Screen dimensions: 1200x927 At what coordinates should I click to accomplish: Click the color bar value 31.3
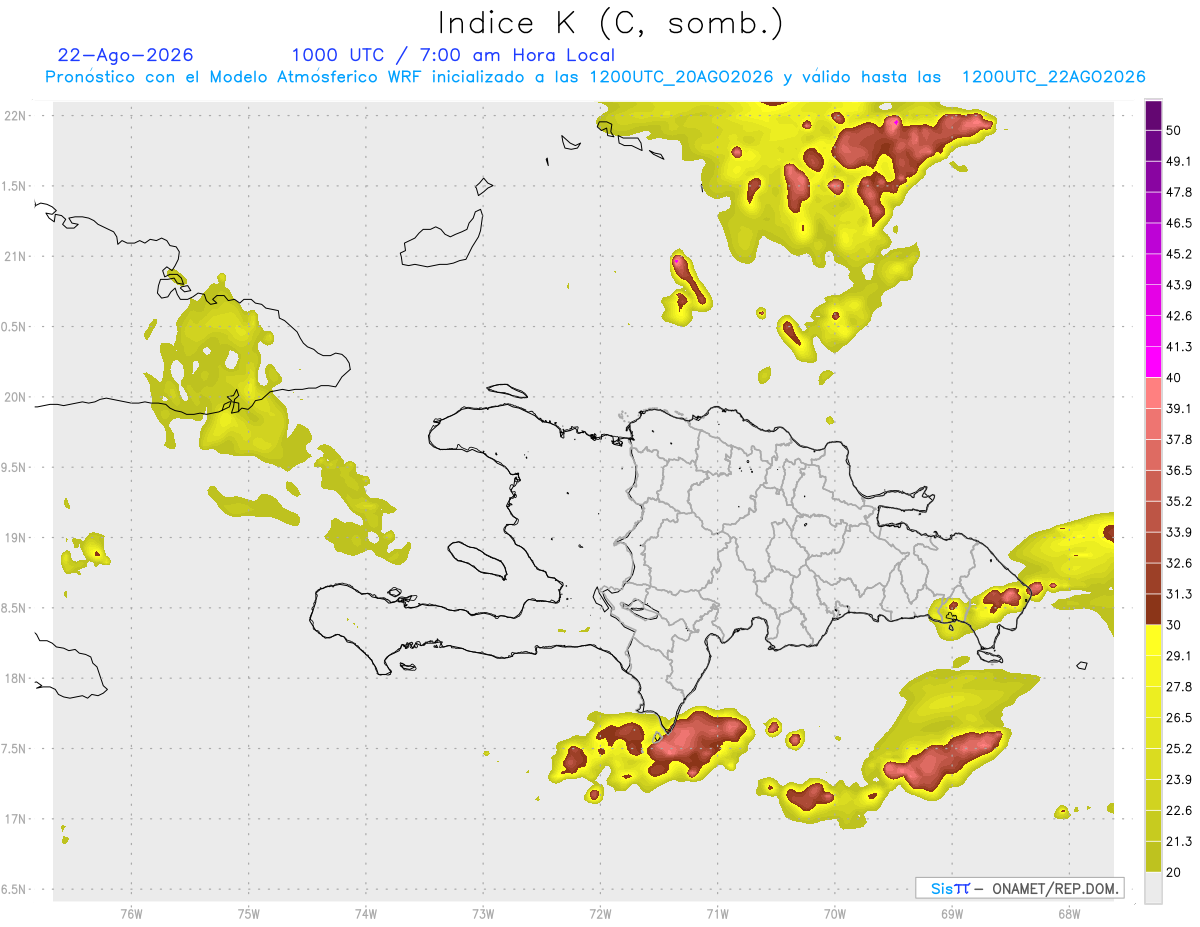click(x=1178, y=594)
